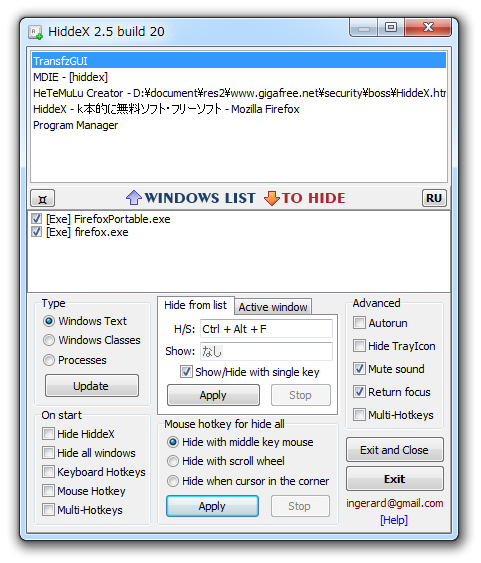481x563 pixels.
Task: Select Program Manager in the list
Action: [x=239, y=125]
